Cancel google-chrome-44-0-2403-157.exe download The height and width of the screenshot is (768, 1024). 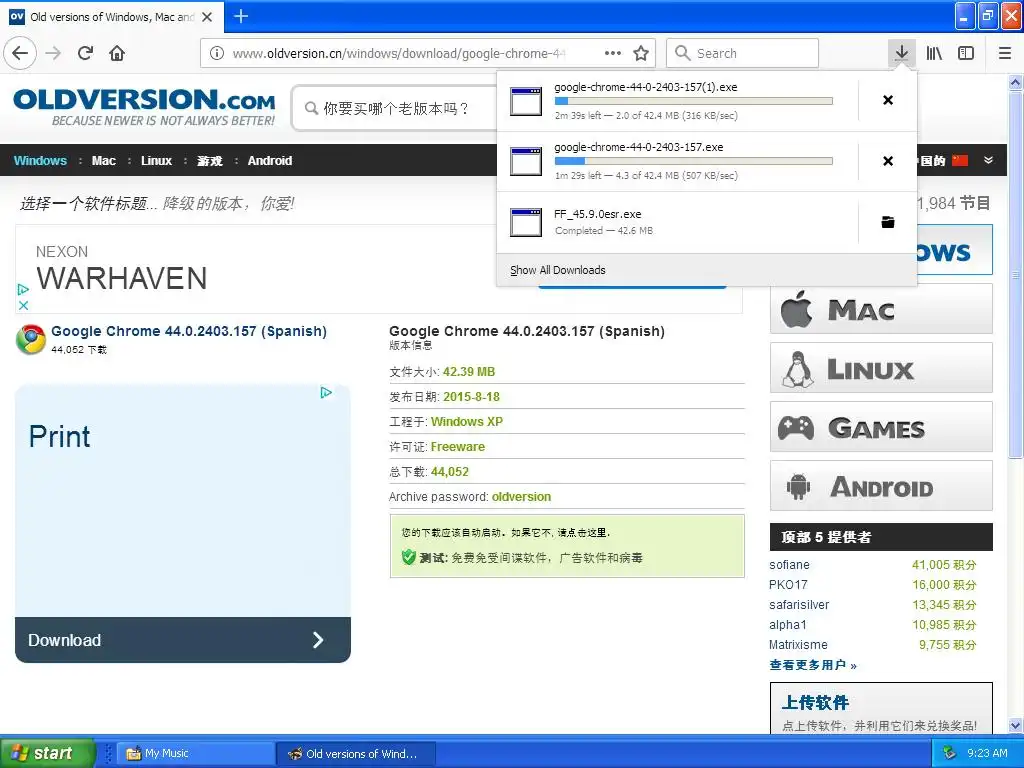point(888,161)
